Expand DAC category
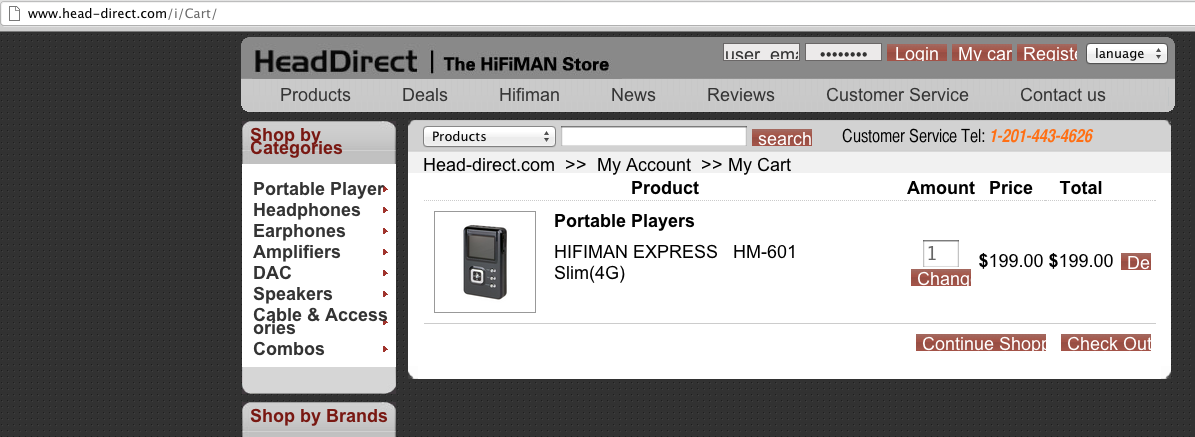The height and width of the screenshot is (437, 1195). coord(321,273)
